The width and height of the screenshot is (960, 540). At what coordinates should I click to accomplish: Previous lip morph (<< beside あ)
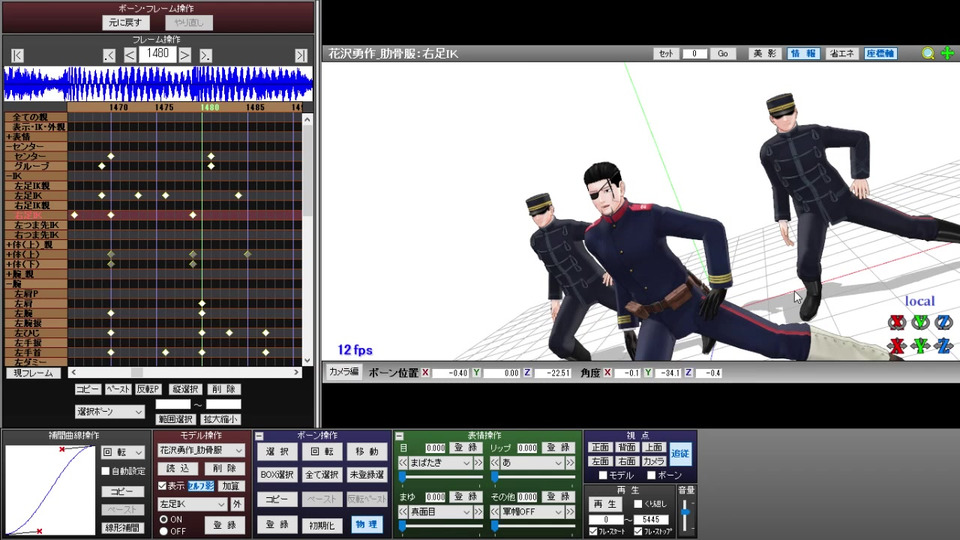[x=495, y=463]
